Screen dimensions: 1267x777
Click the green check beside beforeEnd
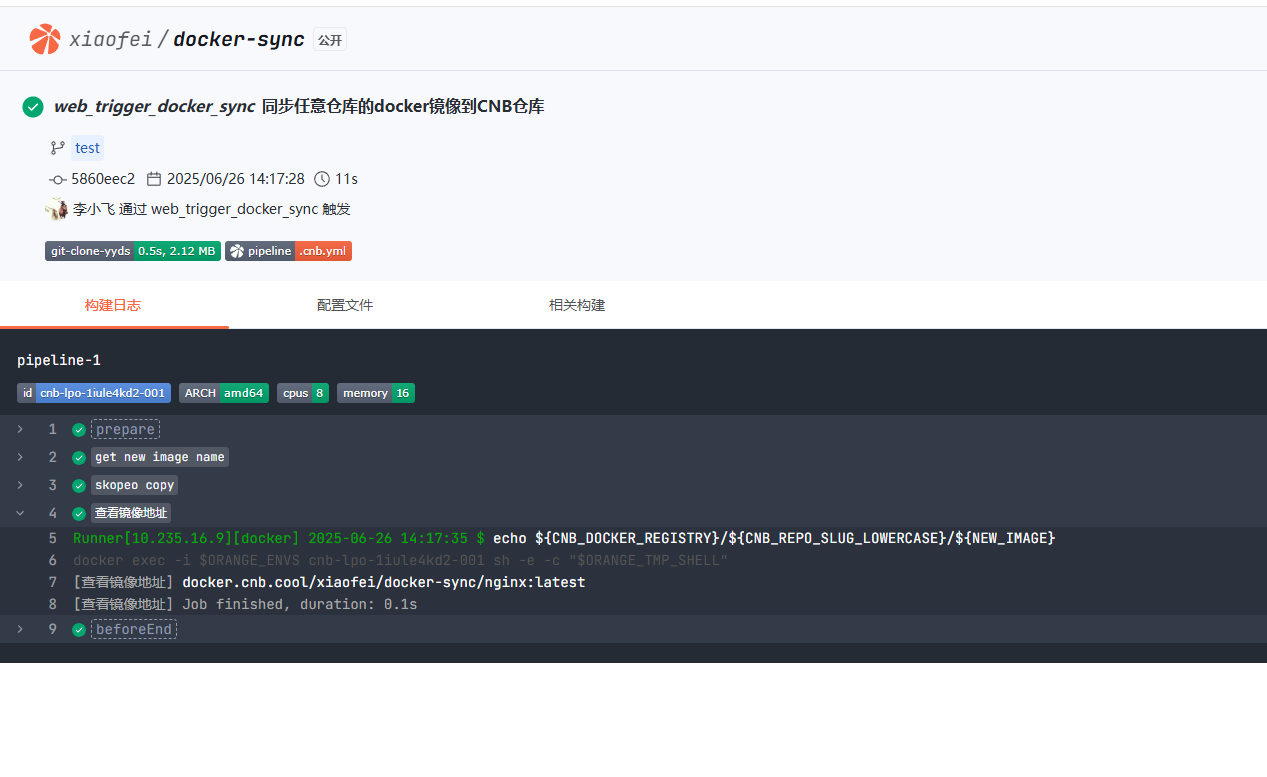(x=79, y=630)
